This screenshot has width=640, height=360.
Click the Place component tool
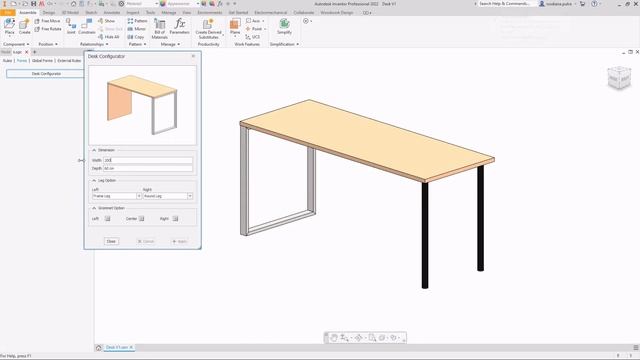[9, 27]
